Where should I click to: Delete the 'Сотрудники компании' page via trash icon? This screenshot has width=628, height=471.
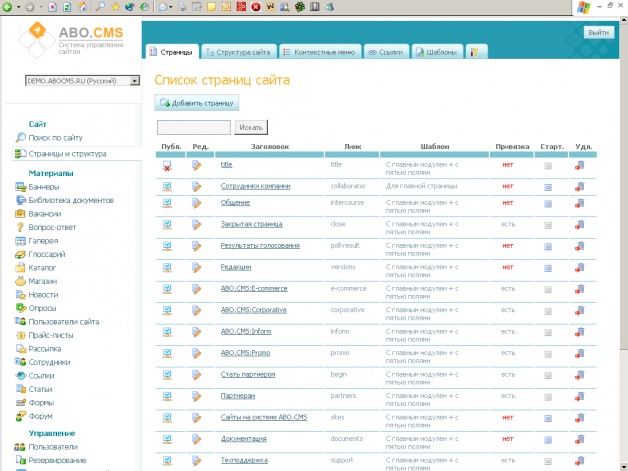579,186
